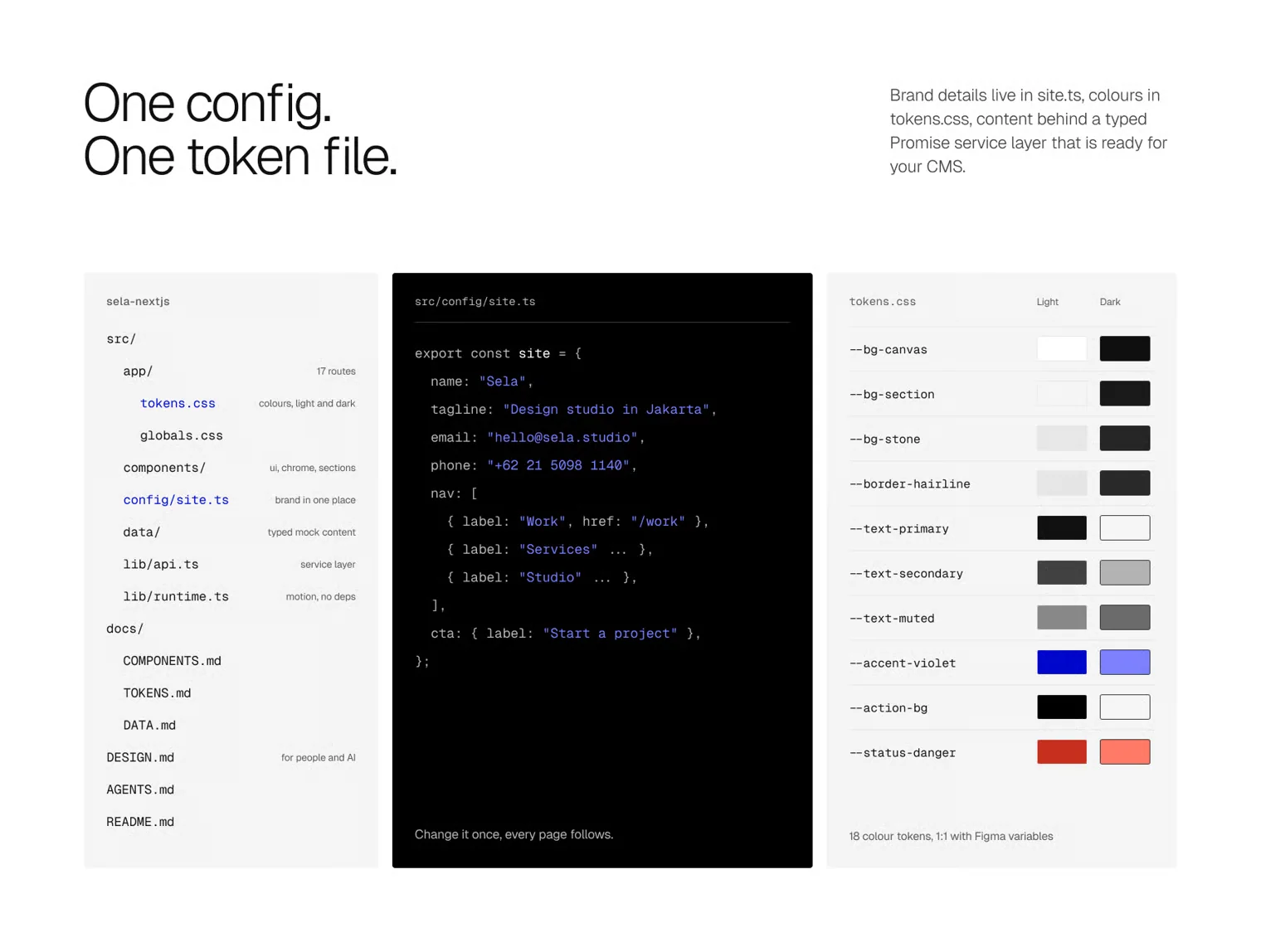Select the globals.css file
Viewport: 1261px width, 952px height.
[x=182, y=435]
